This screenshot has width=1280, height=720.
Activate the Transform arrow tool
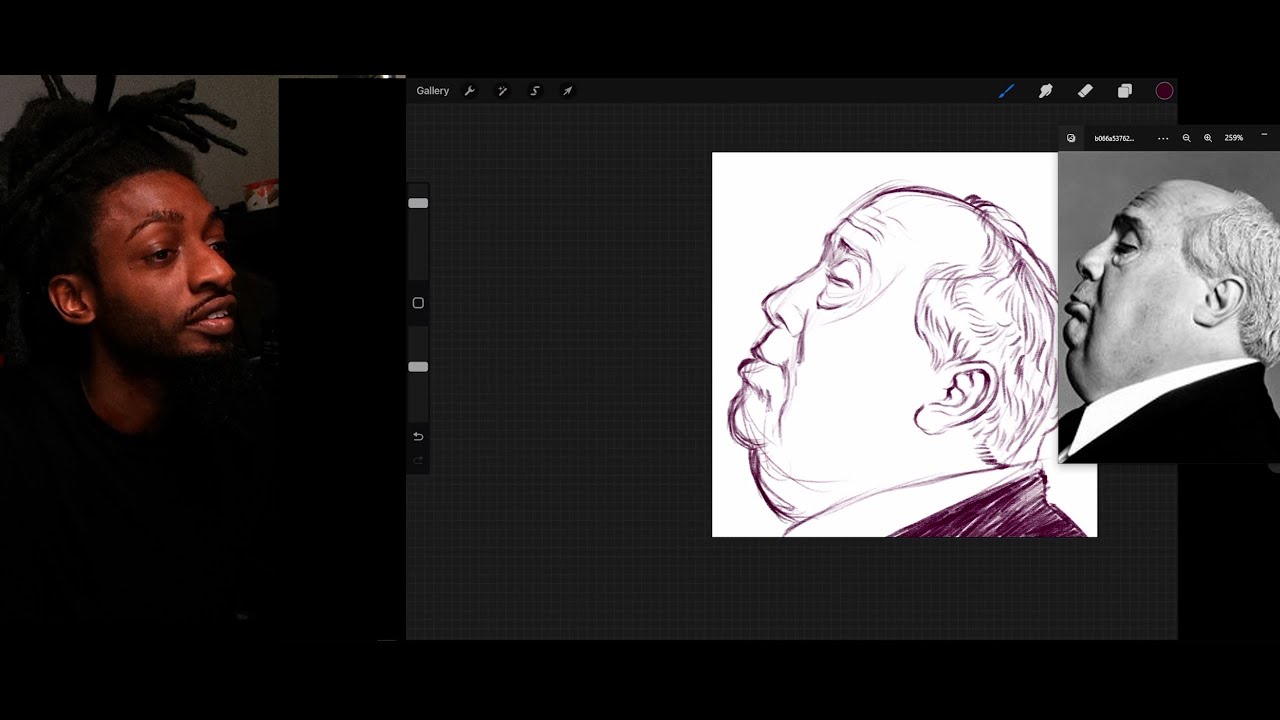point(567,91)
